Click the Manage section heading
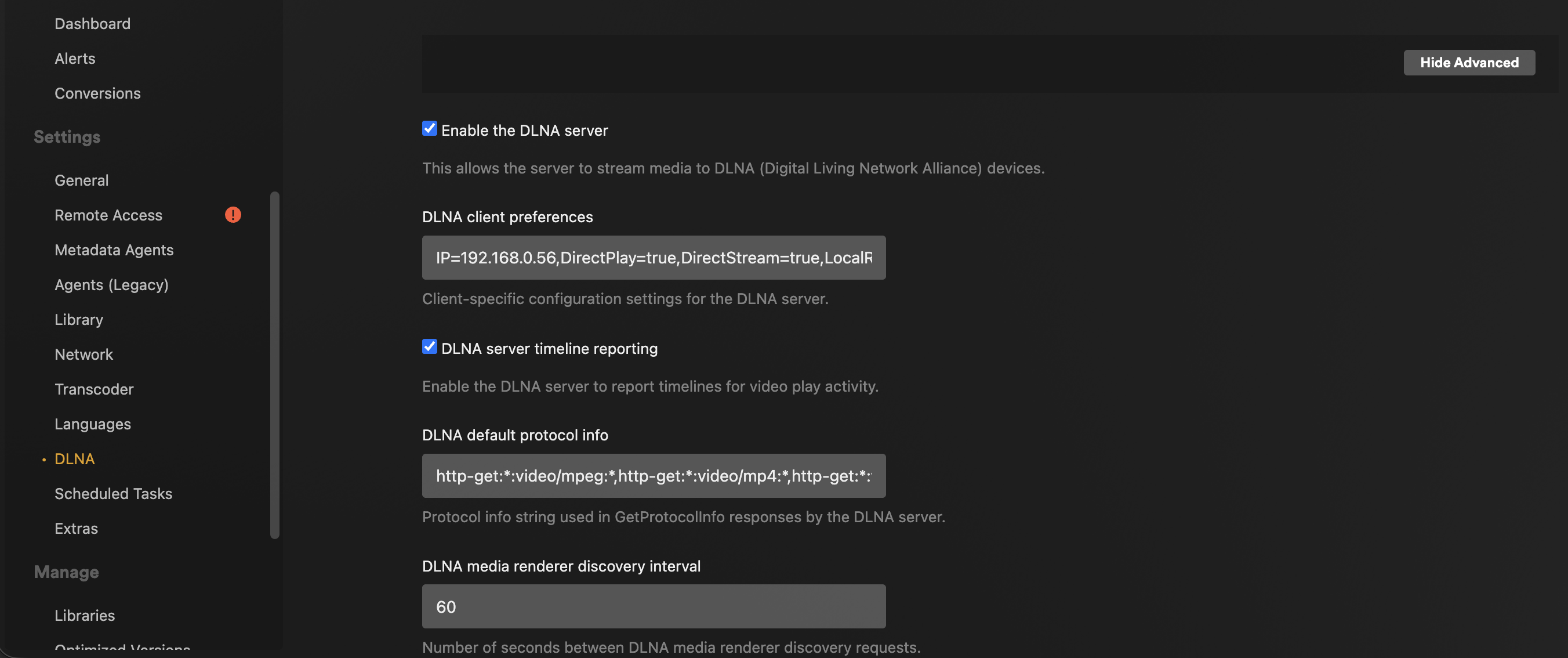The width and height of the screenshot is (1568, 658). click(66, 572)
